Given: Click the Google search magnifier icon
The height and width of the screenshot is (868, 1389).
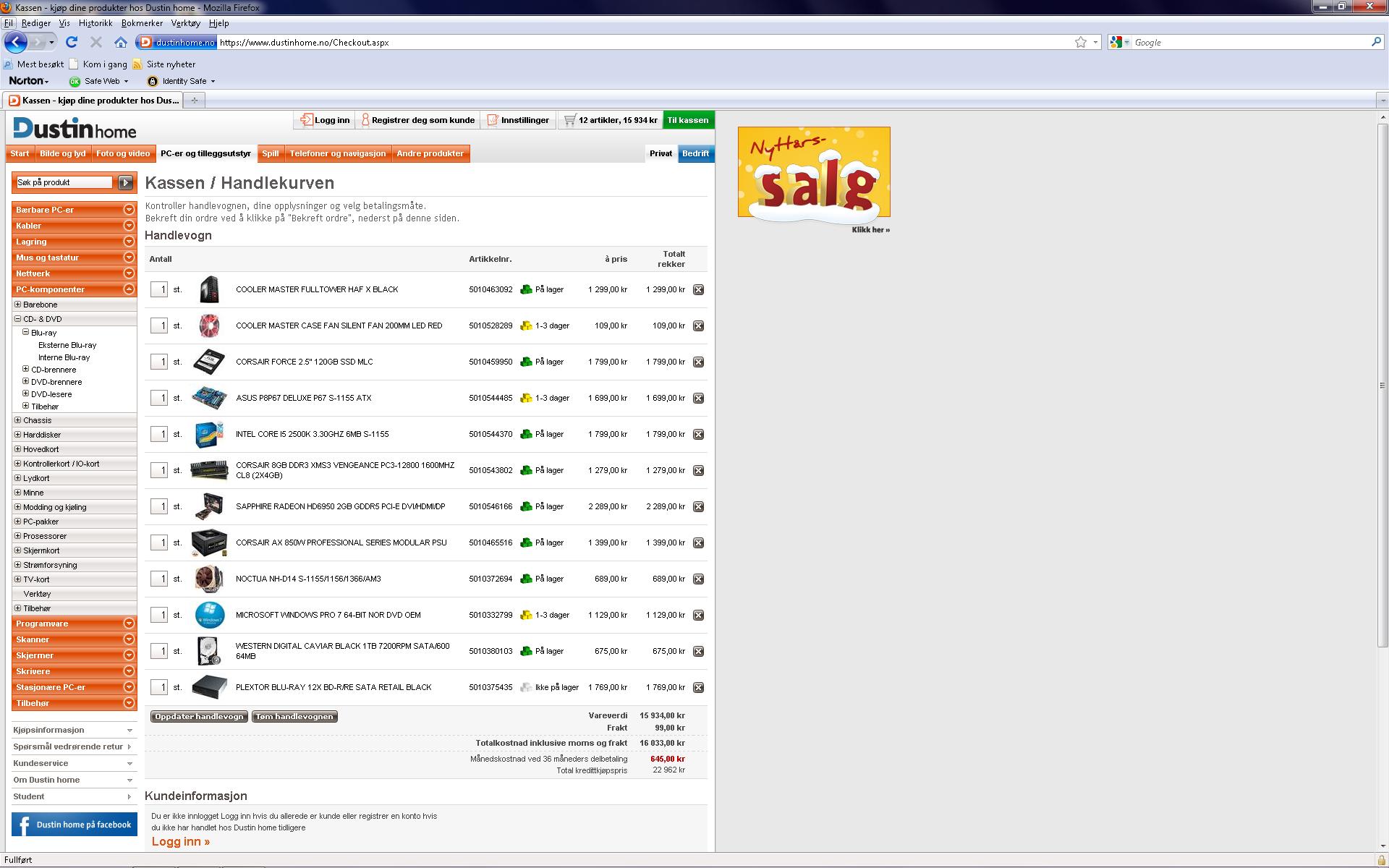Looking at the screenshot, I should pyautogui.click(x=1376, y=42).
